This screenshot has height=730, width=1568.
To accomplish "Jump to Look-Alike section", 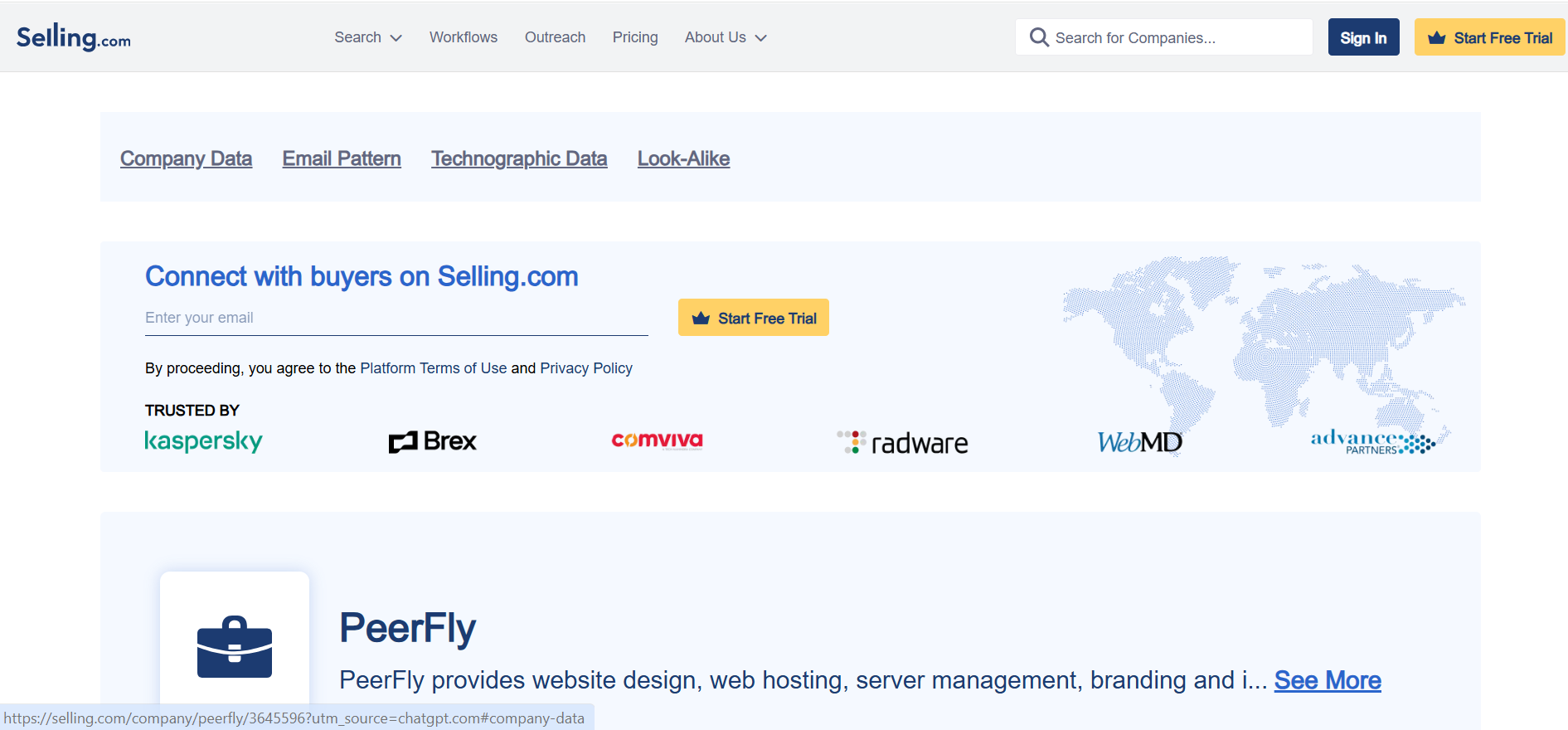I will [683, 158].
